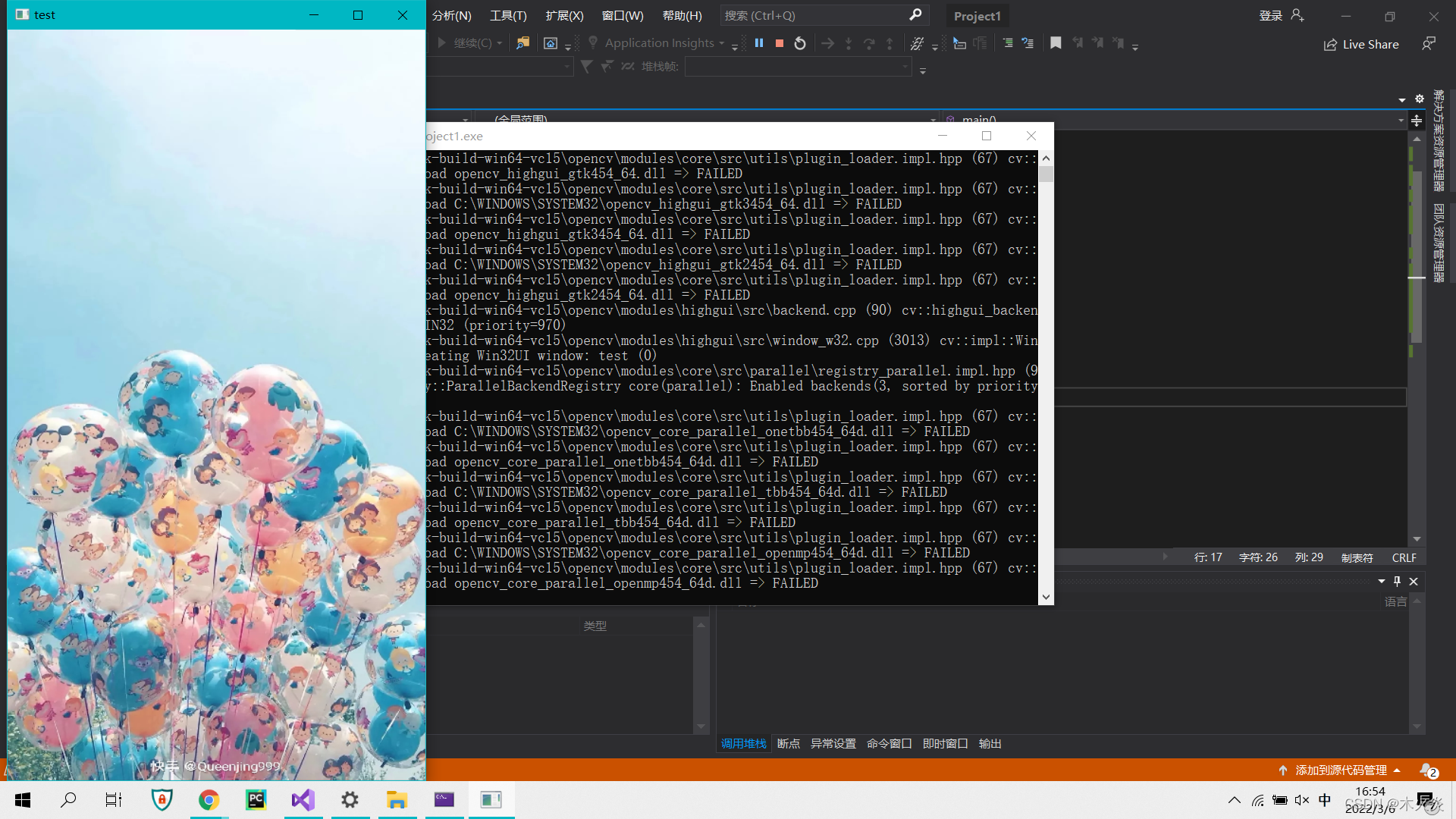
Task: Open File Explorer from the taskbar
Action: coord(397,800)
